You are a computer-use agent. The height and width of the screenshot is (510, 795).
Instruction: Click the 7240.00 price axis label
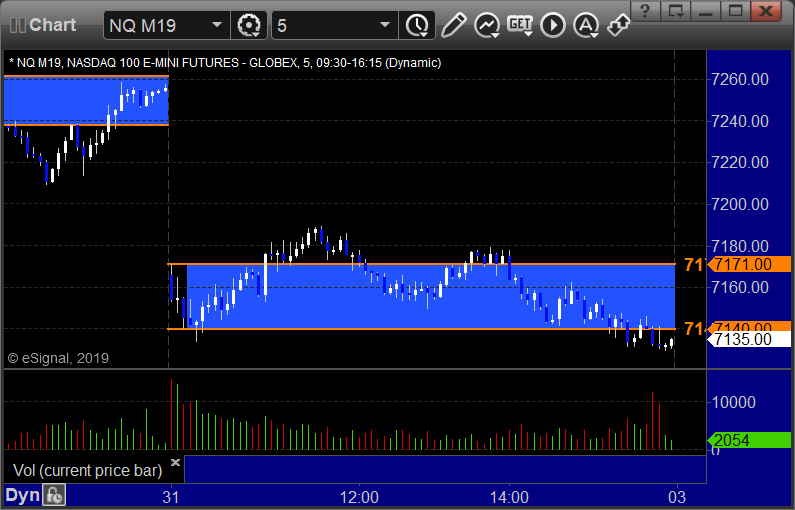tap(740, 121)
